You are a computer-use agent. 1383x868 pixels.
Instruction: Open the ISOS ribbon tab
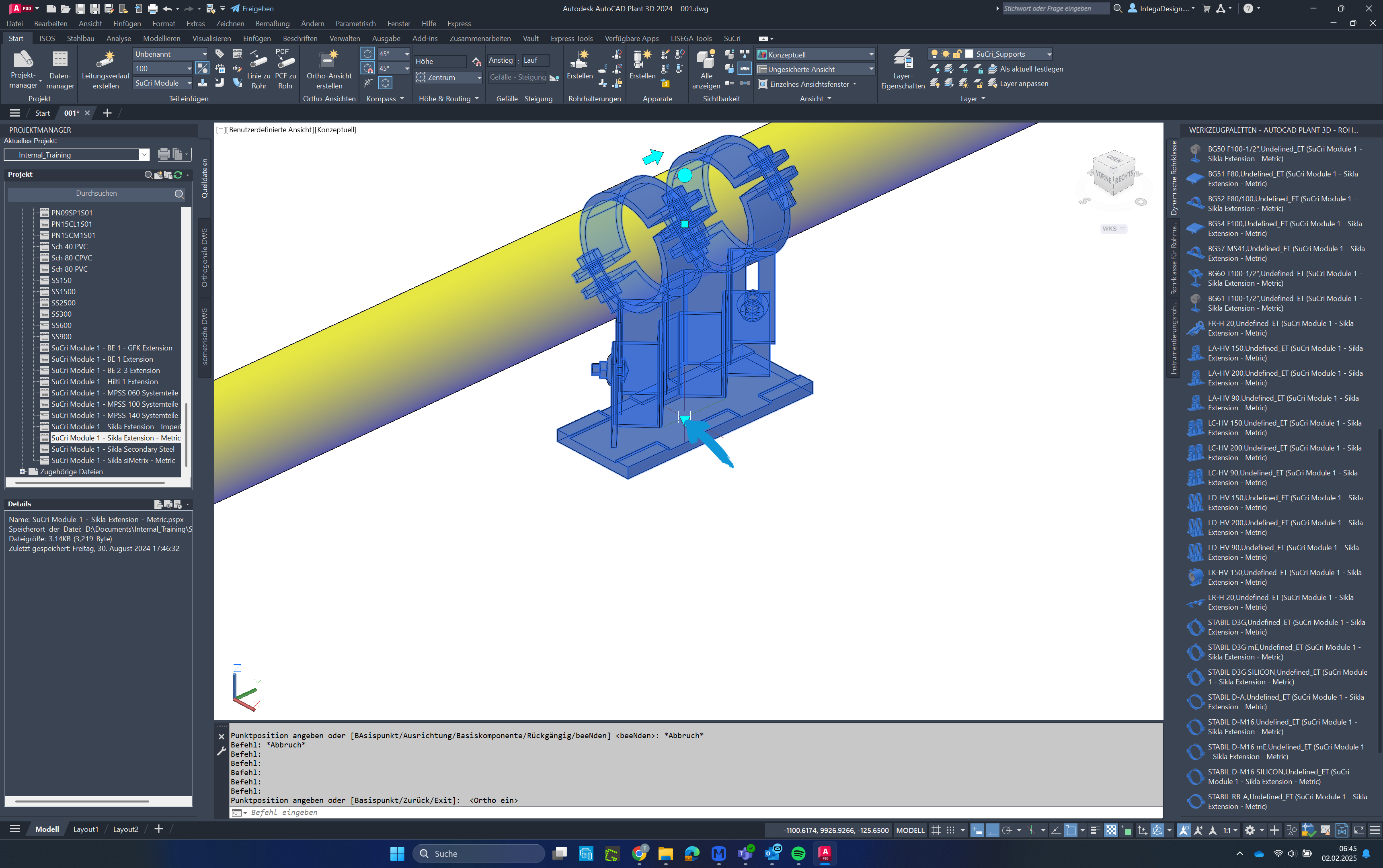(47, 39)
